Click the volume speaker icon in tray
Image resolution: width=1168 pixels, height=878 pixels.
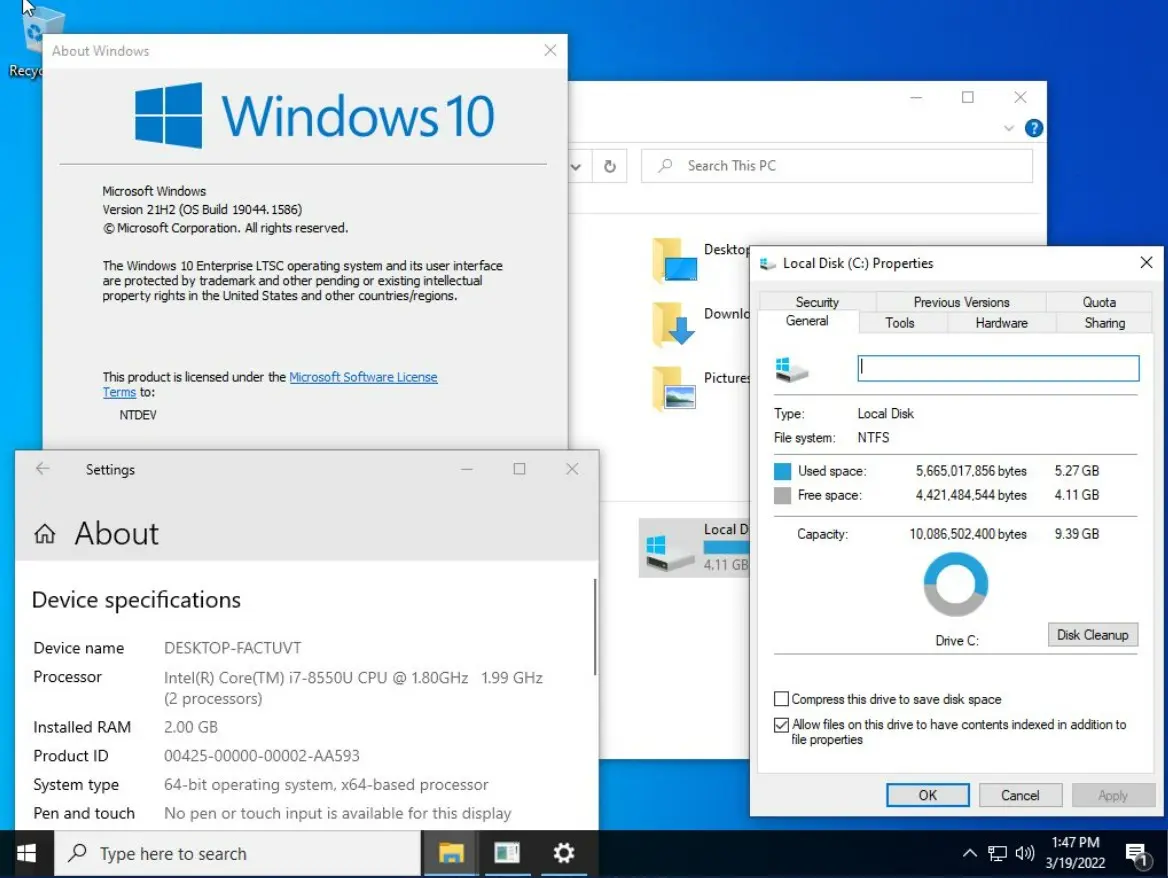(1025, 853)
